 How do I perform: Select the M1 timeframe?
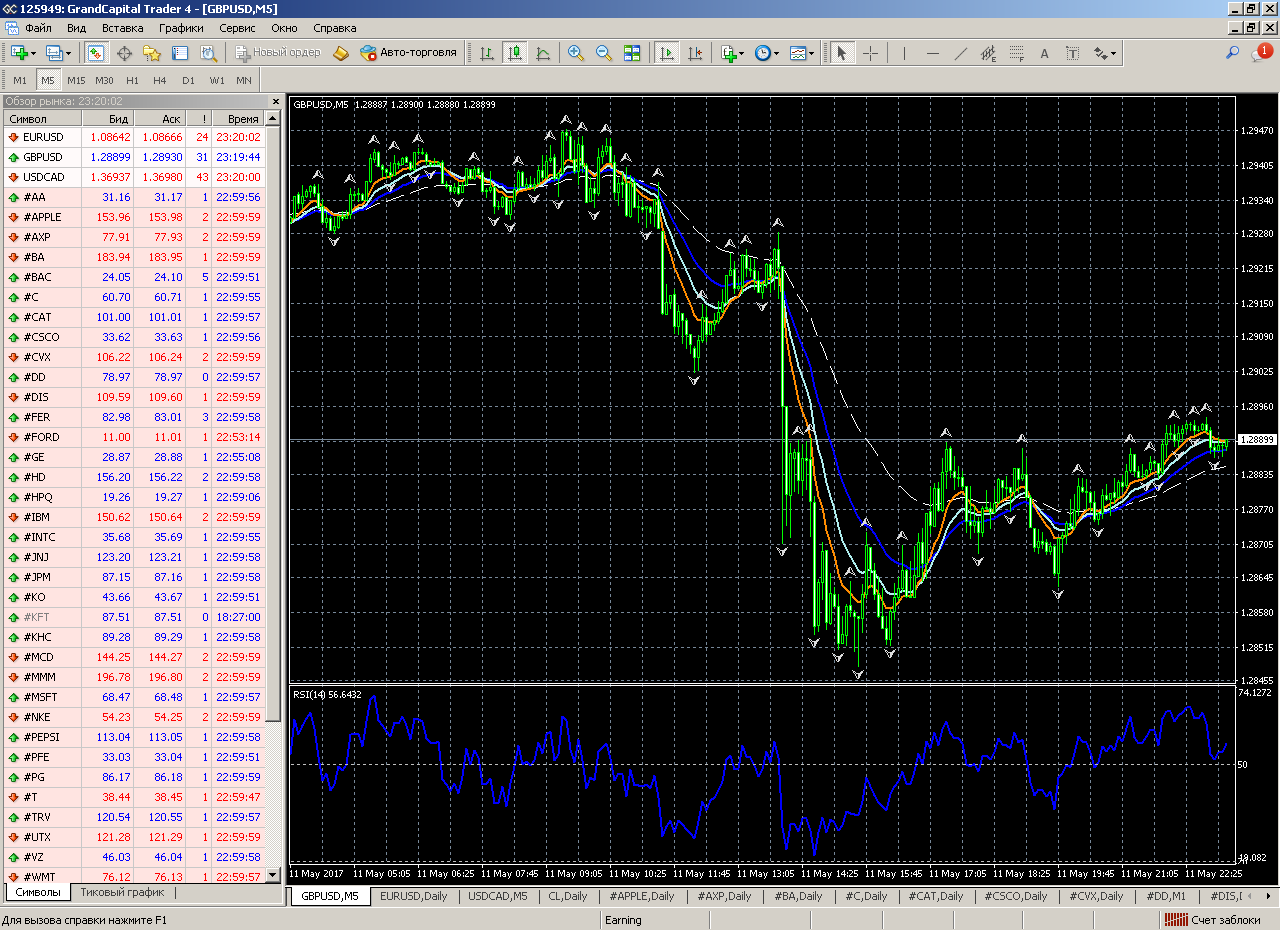pos(20,80)
